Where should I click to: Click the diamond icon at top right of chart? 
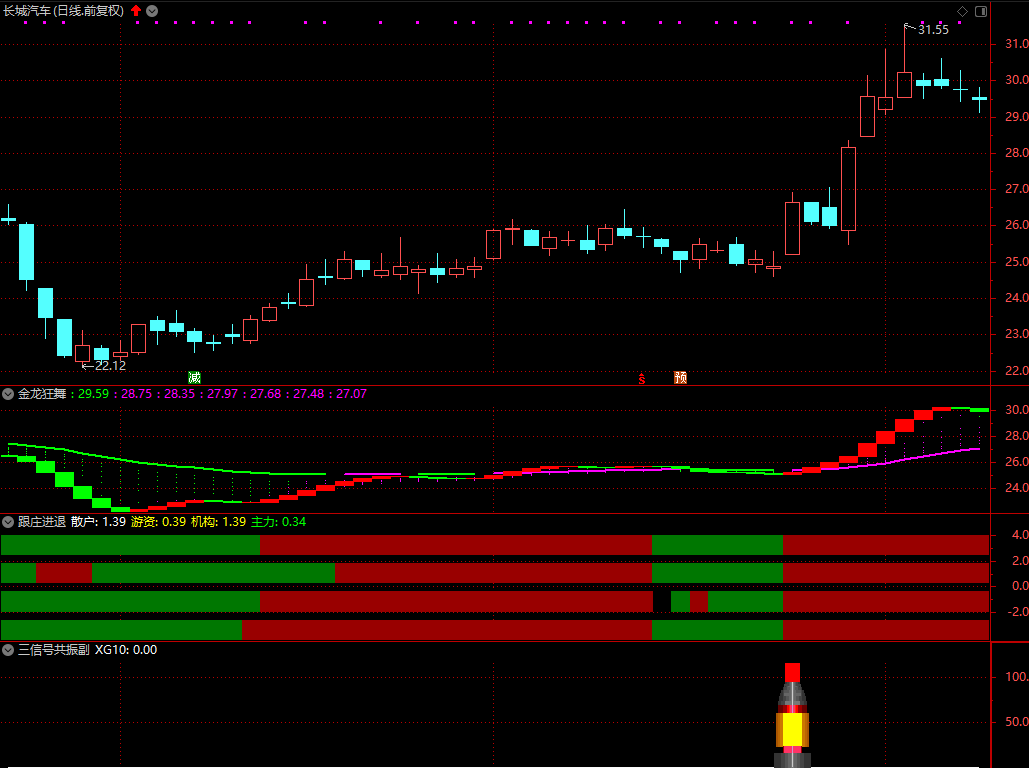pyautogui.click(x=962, y=11)
